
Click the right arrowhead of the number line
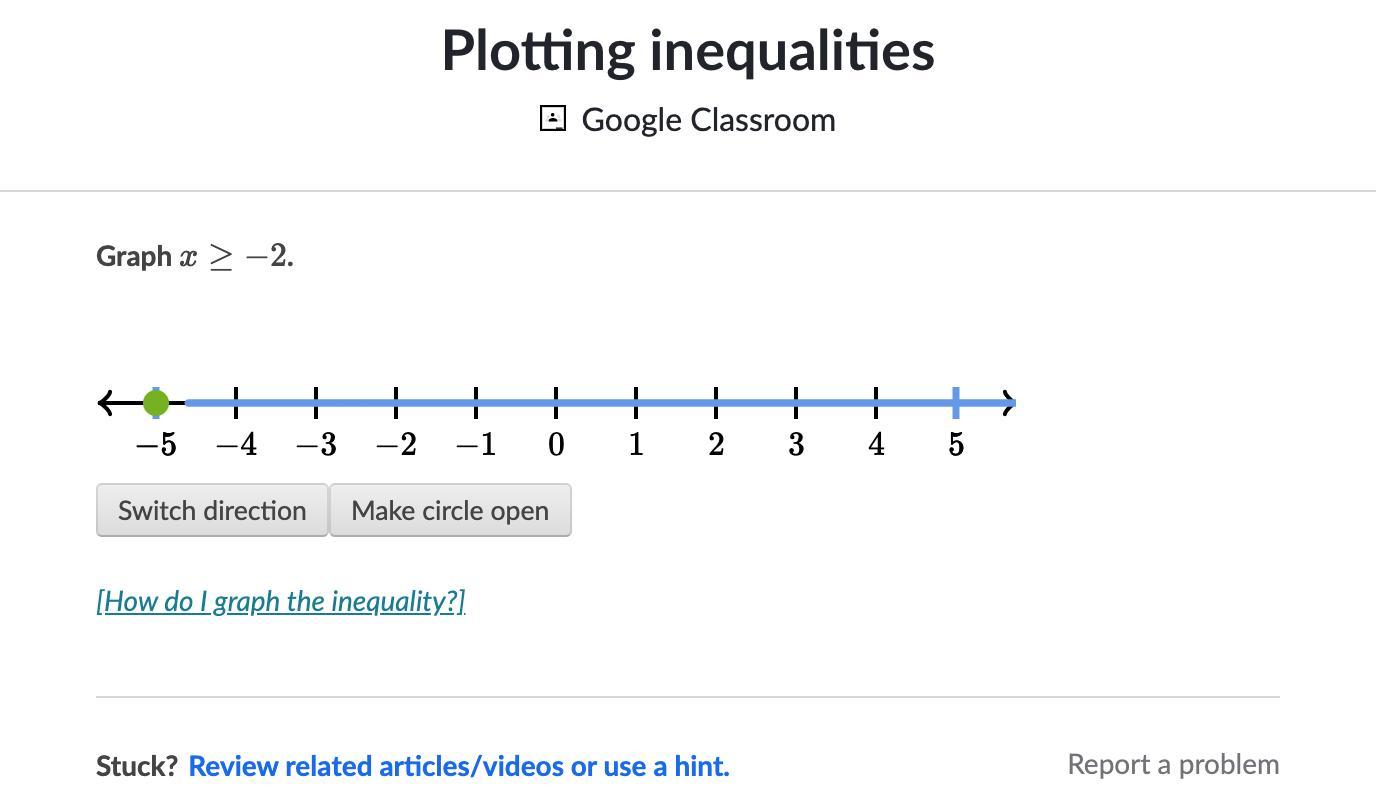[1009, 403]
